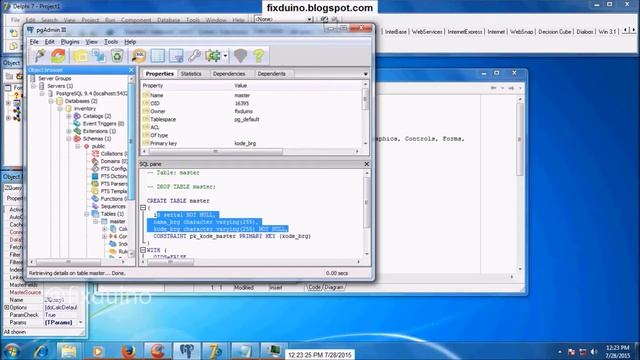Collapse the WITH code fold marker
Image resolution: width=640 pixels, height=360 pixels.
(143, 250)
